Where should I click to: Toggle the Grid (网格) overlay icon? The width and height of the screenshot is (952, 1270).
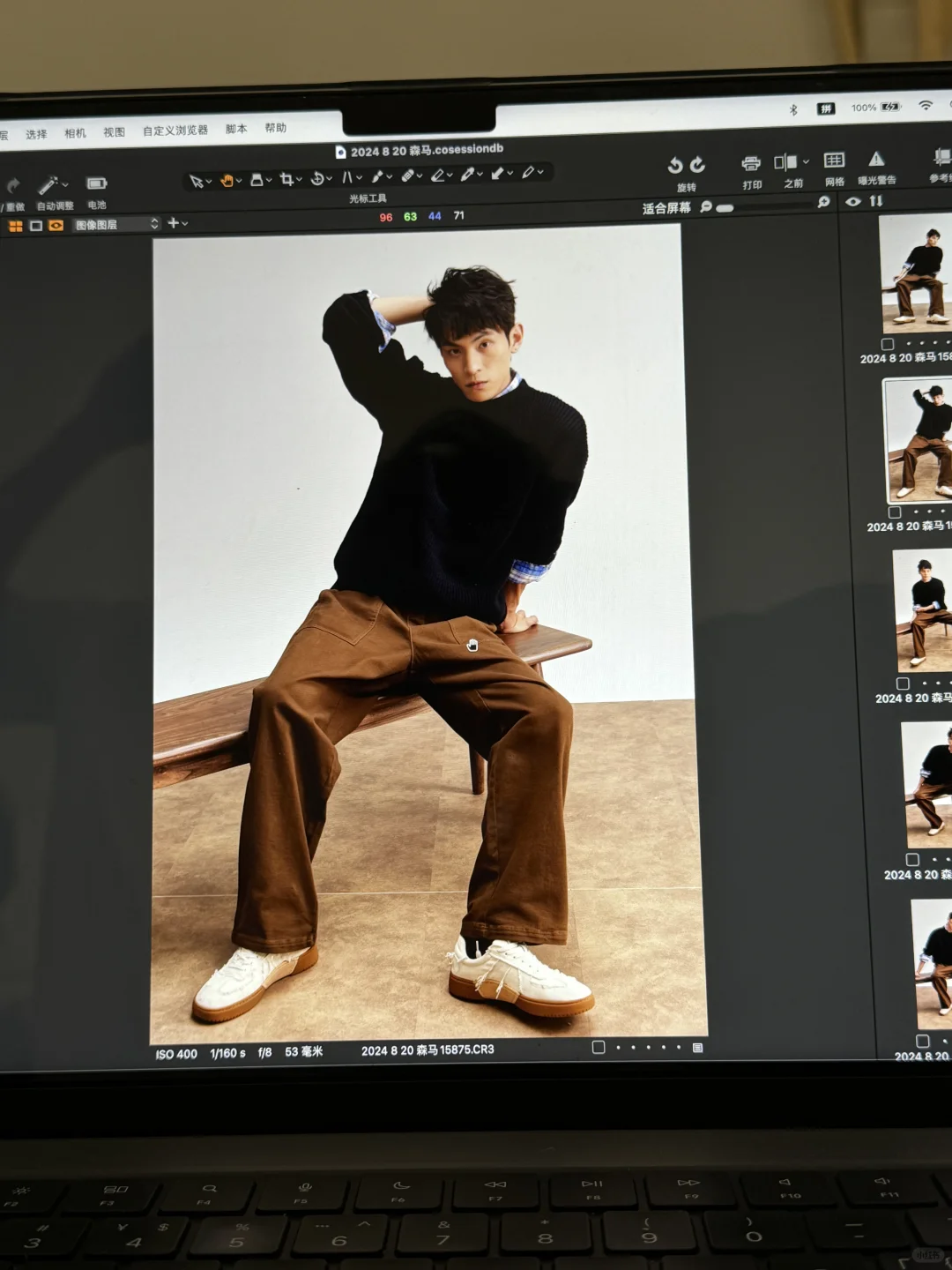[834, 161]
